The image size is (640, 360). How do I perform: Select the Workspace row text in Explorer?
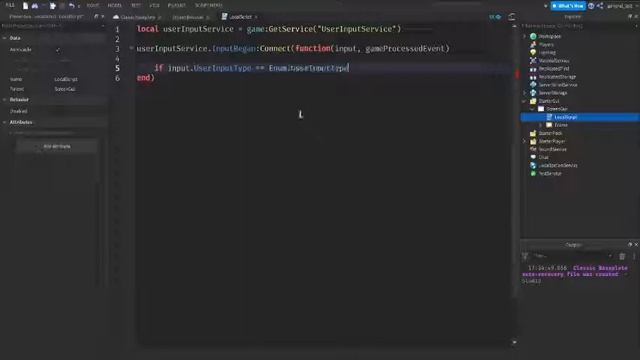pos(550,36)
